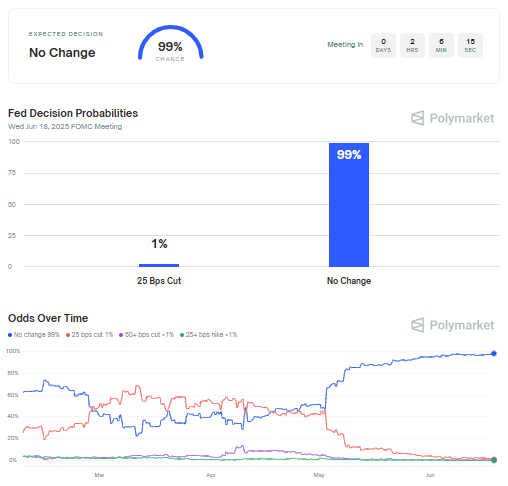Toggle the purple 50+ bps cut legend dot
The height and width of the screenshot is (486, 508).
pos(121,335)
